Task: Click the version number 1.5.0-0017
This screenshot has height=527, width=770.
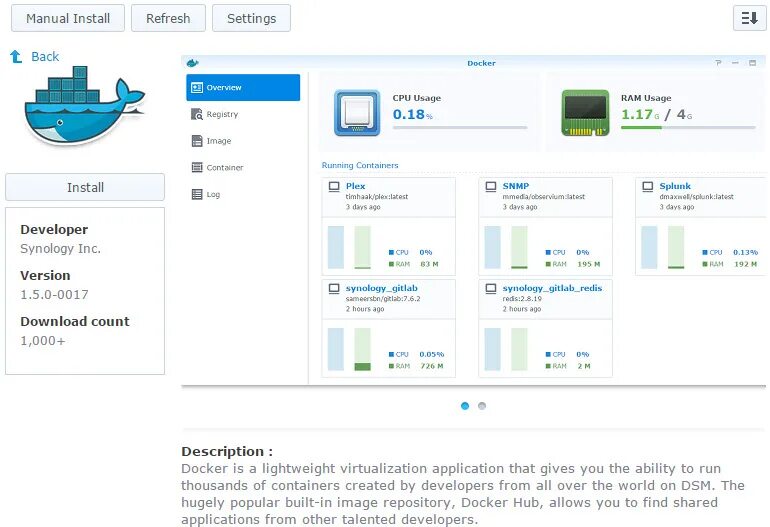Action: (x=55, y=295)
